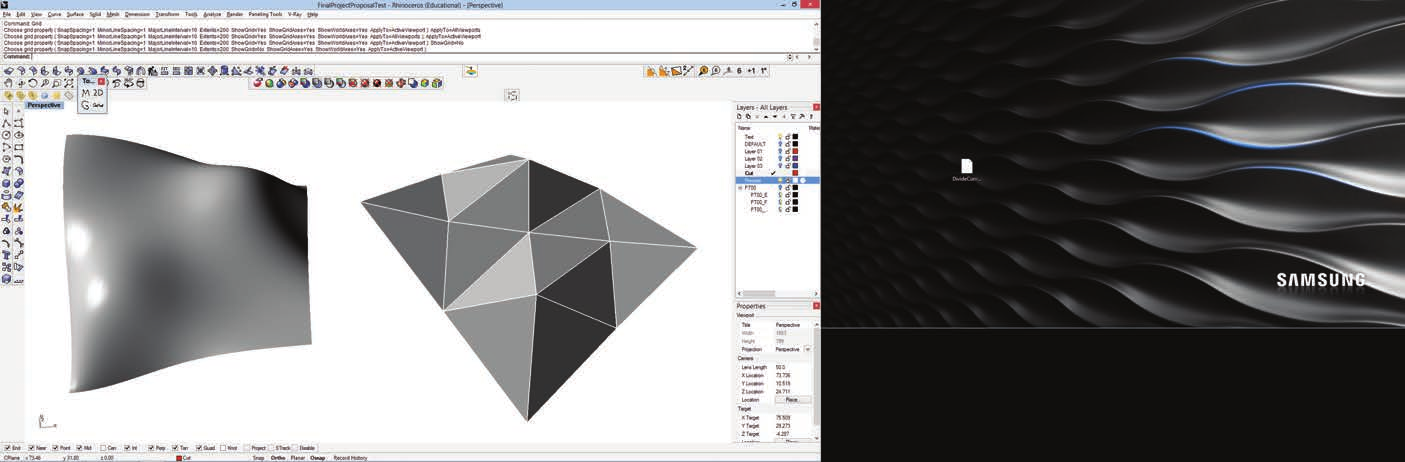Select the pointer tool in left sidebar

tap(6, 111)
